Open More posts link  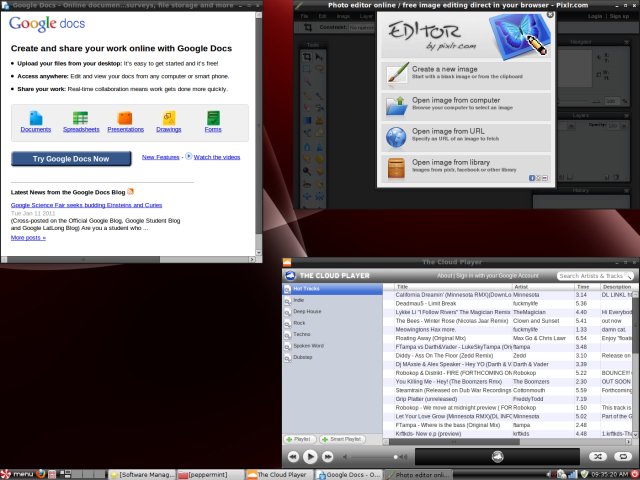(28, 238)
